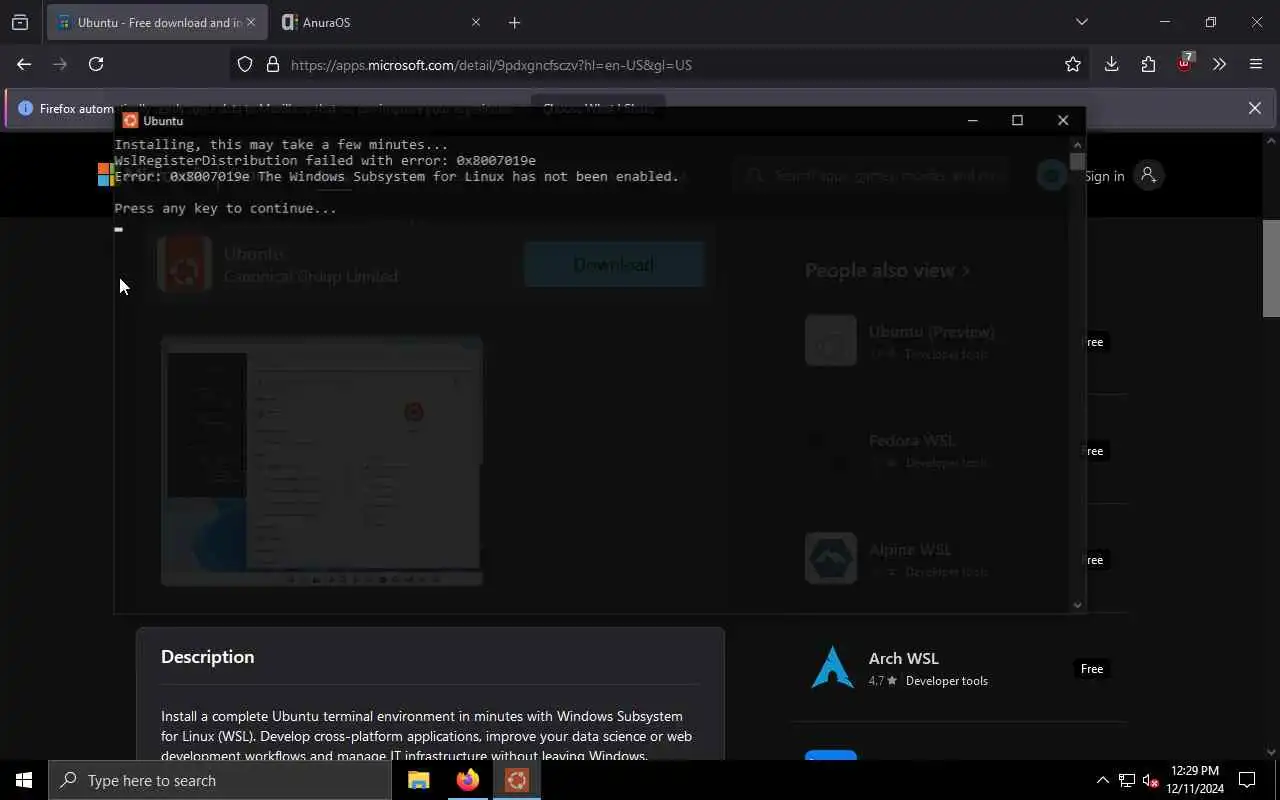1280x800 pixels.
Task: Click the Ubuntu console scrollbar thumb
Action: pyautogui.click(x=1077, y=160)
